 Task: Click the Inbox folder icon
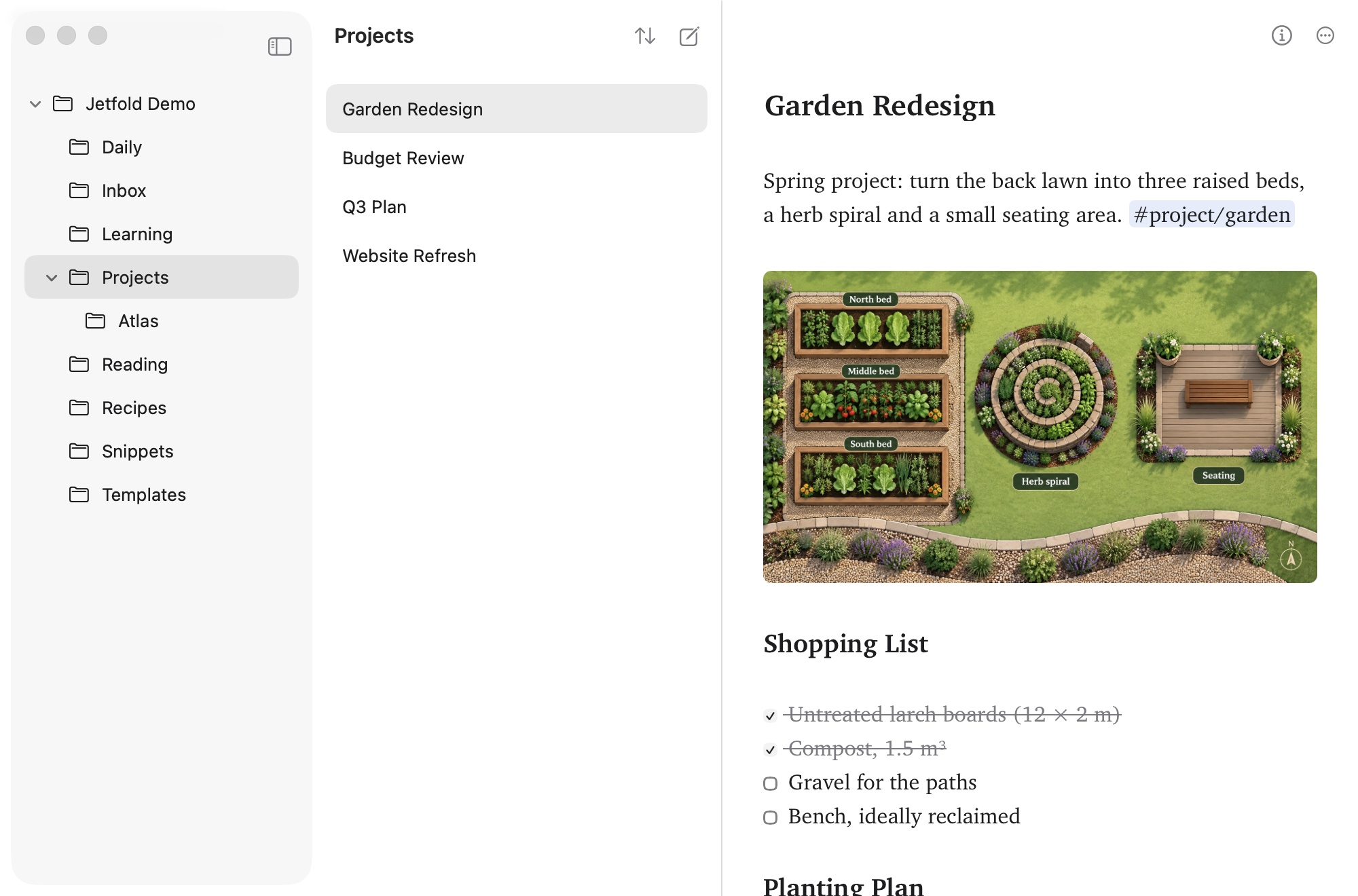coord(79,190)
